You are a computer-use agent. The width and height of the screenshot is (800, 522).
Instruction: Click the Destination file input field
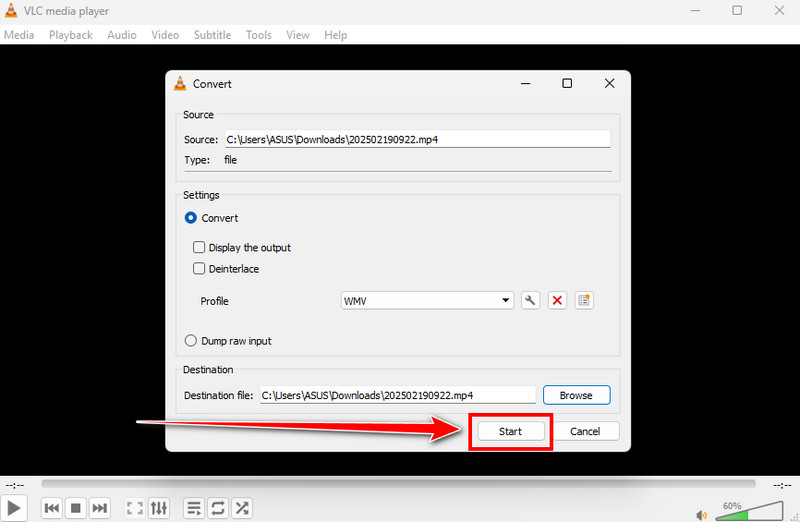pos(398,395)
